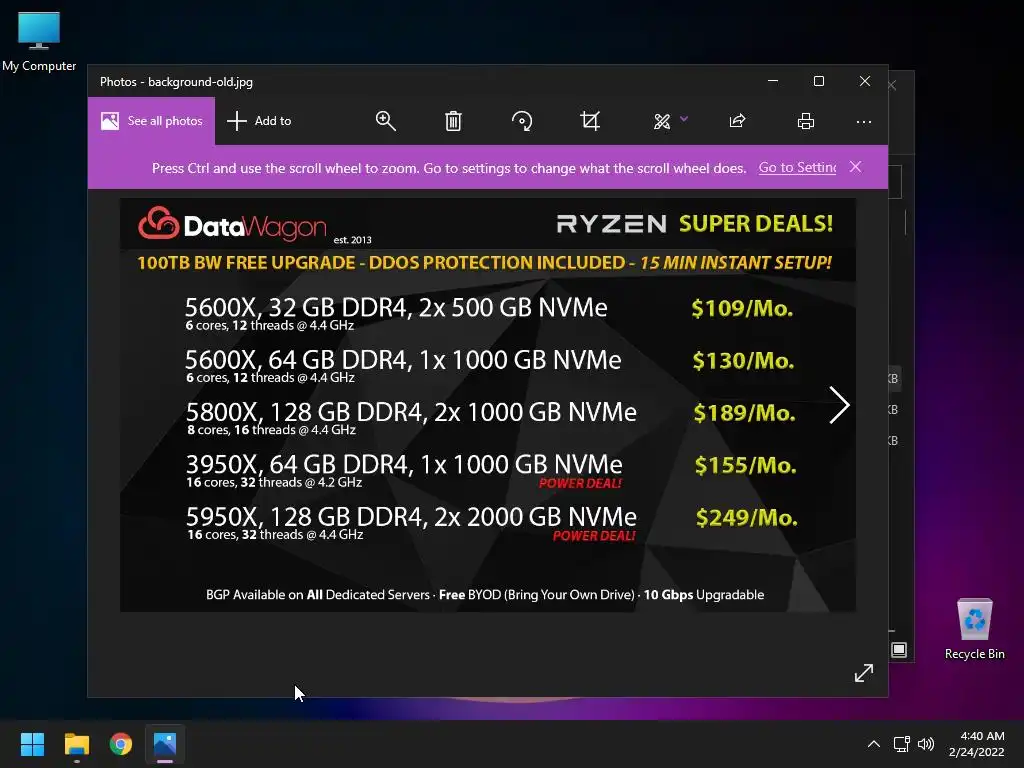Share the photo via share icon
The image size is (1024, 768).
(737, 121)
